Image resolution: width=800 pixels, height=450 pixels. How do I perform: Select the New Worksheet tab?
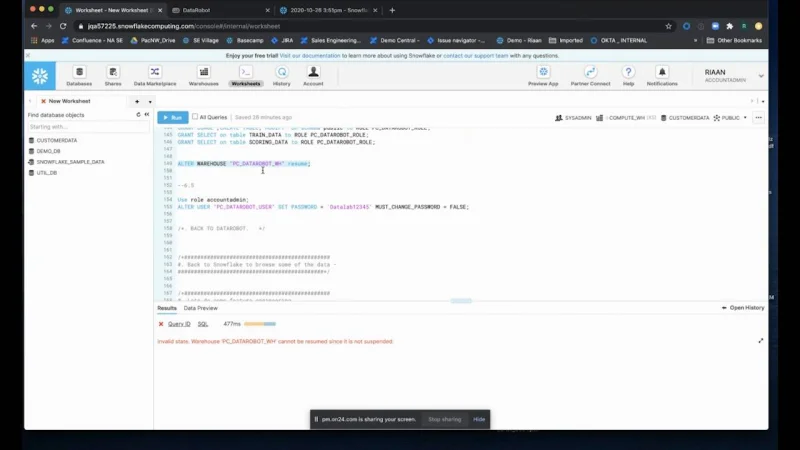click(x=69, y=101)
